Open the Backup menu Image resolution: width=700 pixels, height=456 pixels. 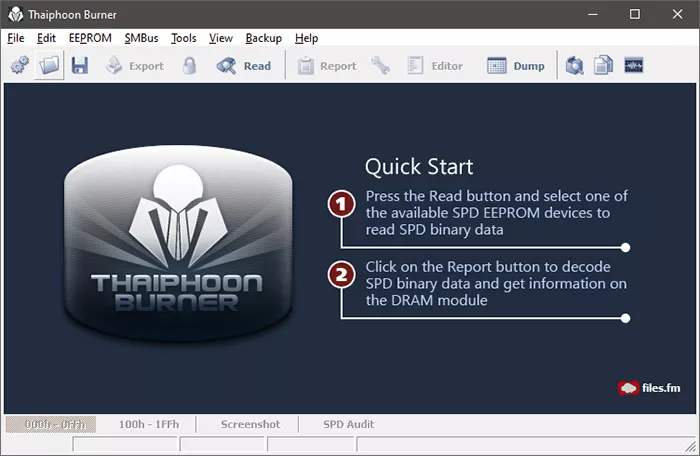[263, 38]
